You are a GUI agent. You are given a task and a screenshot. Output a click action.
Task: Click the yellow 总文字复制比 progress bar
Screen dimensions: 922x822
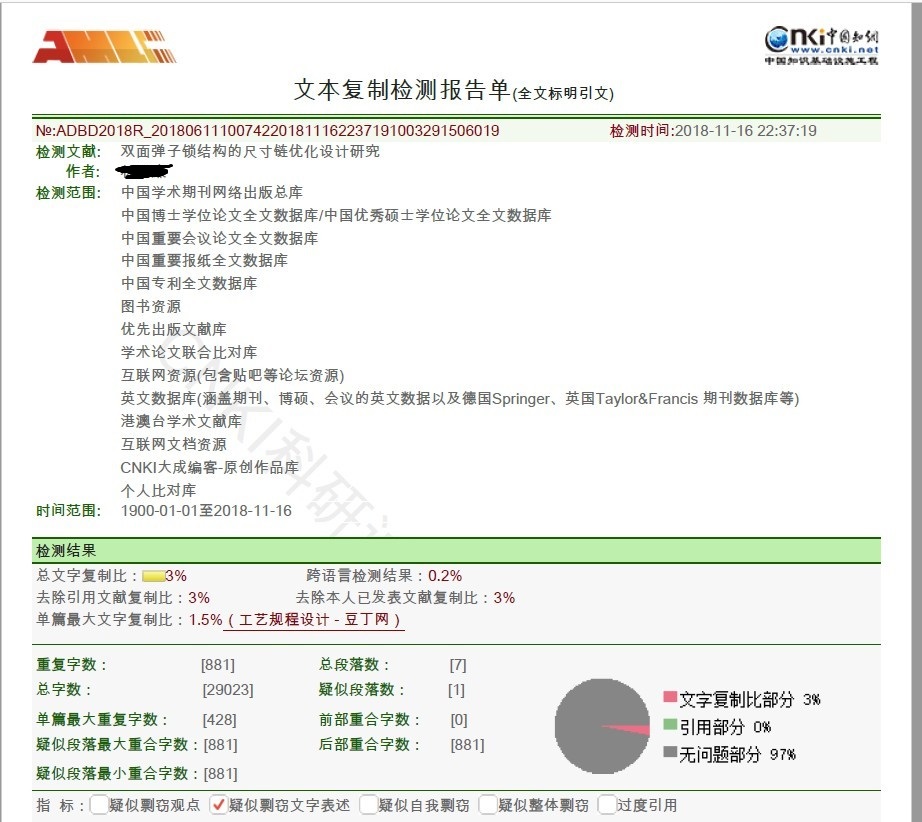[x=153, y=576]
